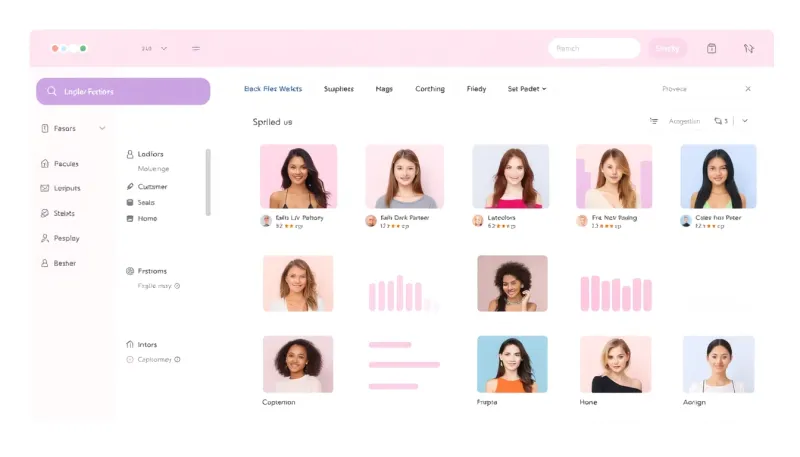
Task: Clear the Provece field with X
Action: (748, 89)
